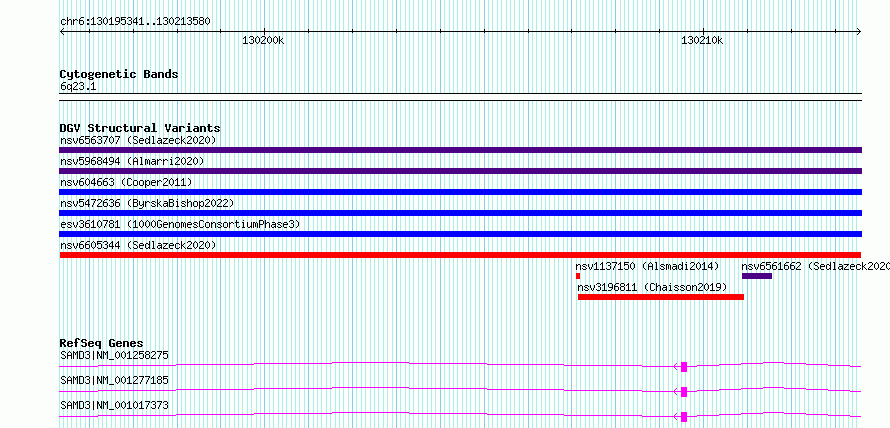
Task: Click the blue bar for nsv5472636
Action: (x=460, y=213)
